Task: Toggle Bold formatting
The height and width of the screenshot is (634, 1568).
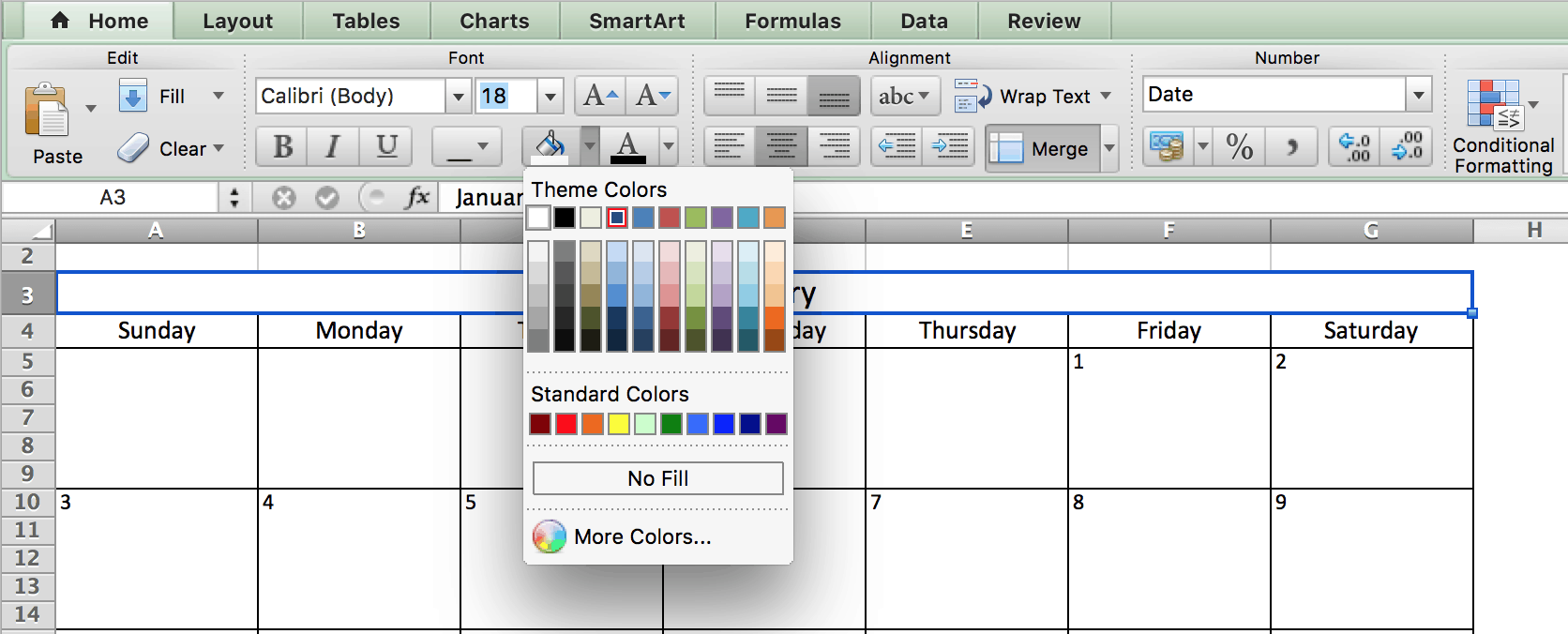Action: coord(282,147)
